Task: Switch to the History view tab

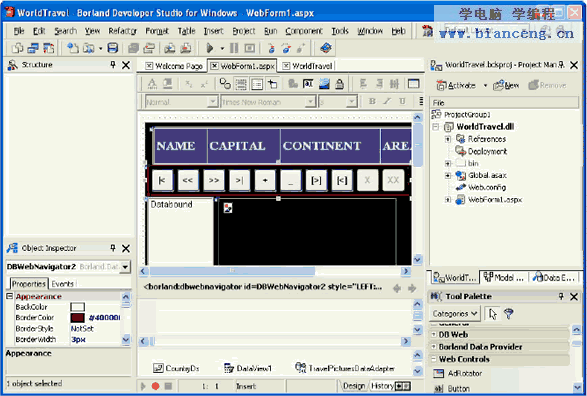Action: tap(382, 386)
